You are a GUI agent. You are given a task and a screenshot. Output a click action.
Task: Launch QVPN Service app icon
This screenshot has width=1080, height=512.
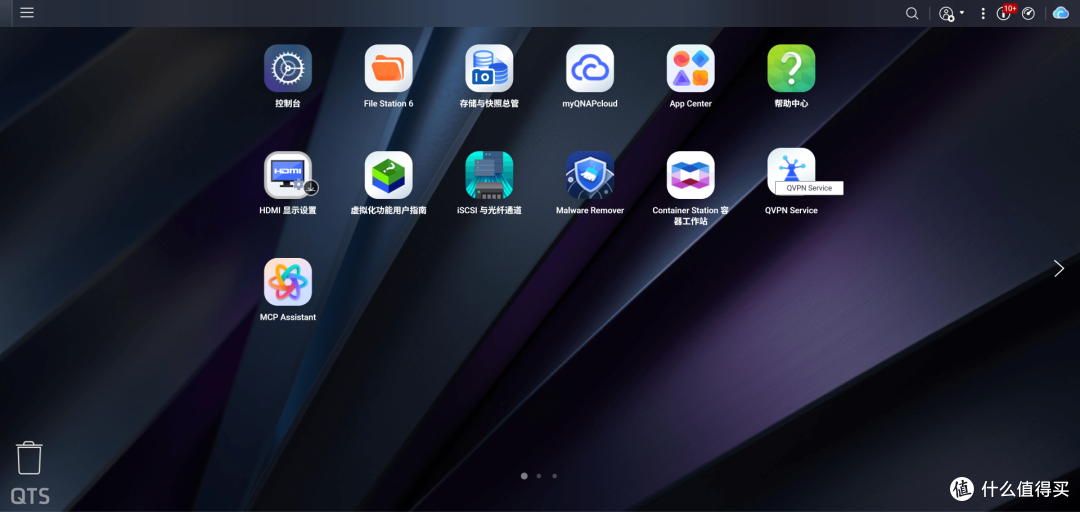tap(791, 171)
